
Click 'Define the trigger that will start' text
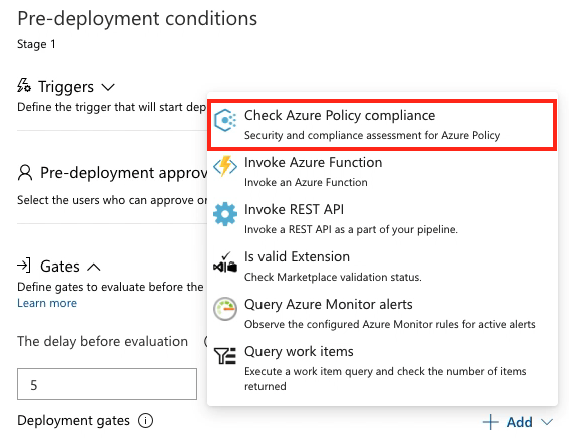pyautogui.click(x=112, y=107)
